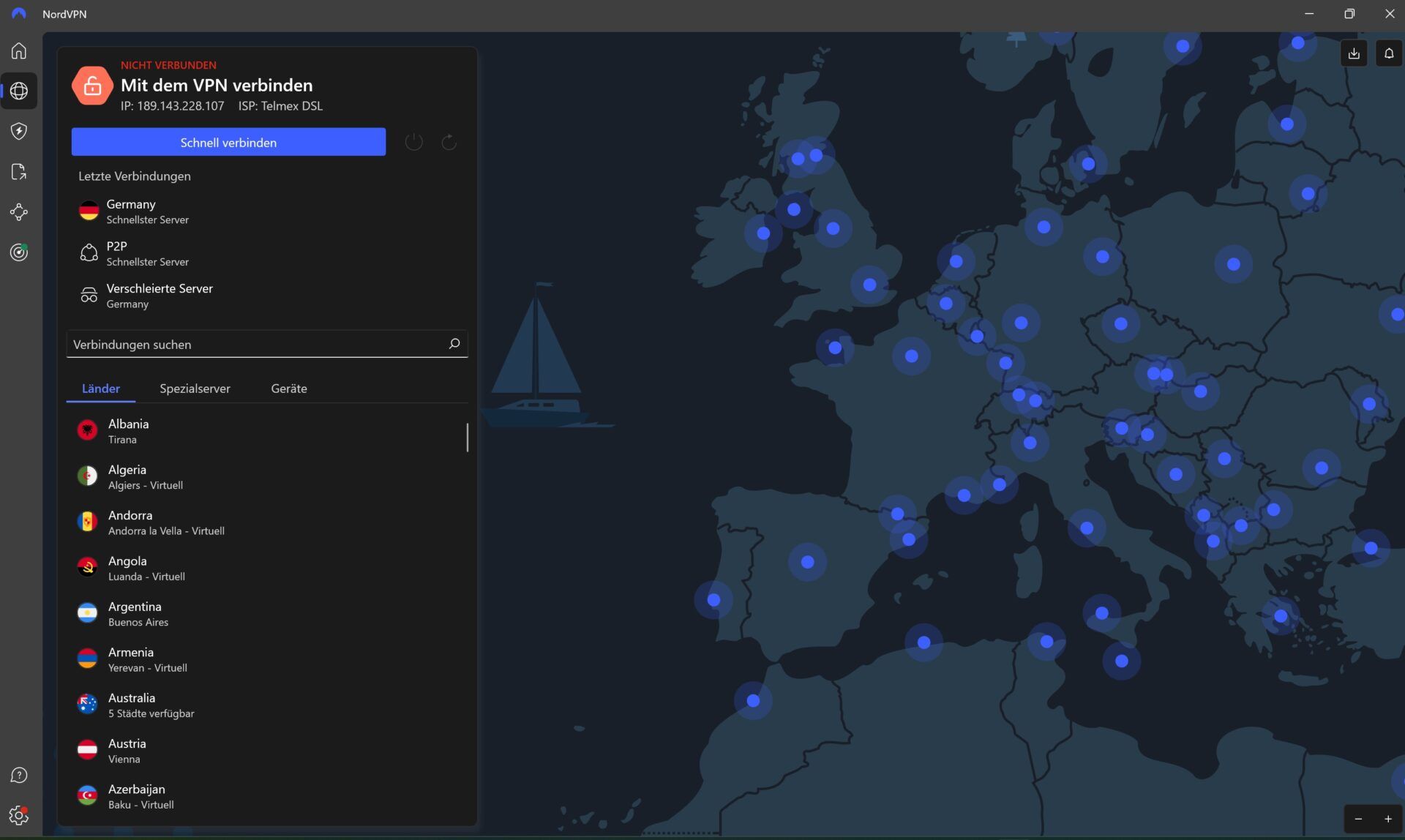Click the P2P server icon

coord(89,253)
